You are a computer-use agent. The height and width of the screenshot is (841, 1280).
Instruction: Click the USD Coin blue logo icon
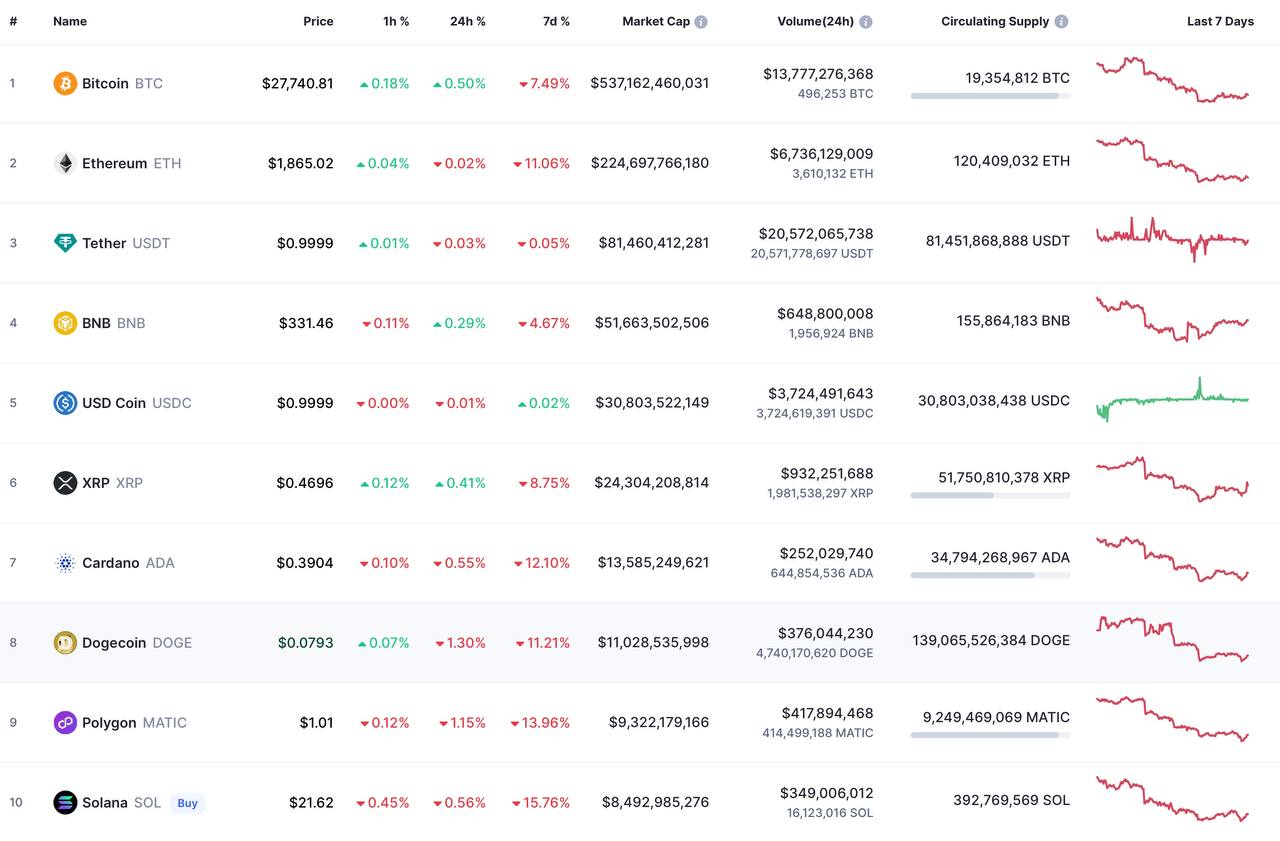(65, 403)
